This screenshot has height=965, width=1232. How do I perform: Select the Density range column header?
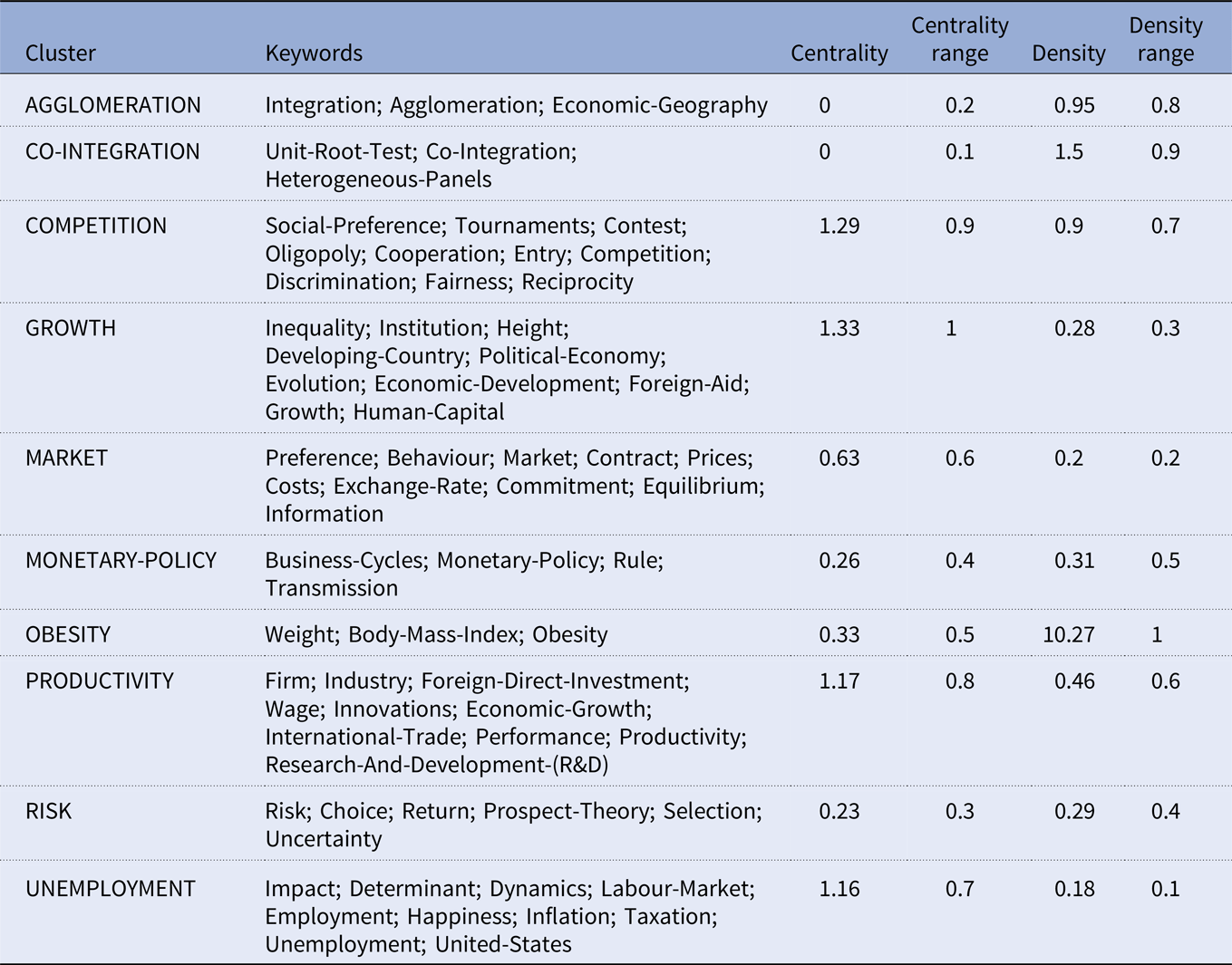(1165, 39)
